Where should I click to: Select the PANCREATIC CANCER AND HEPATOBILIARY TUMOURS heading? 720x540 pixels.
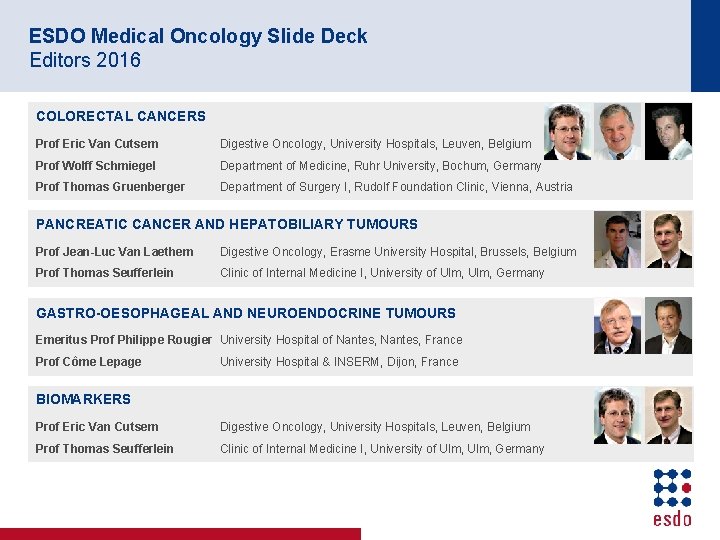point(227,224)
